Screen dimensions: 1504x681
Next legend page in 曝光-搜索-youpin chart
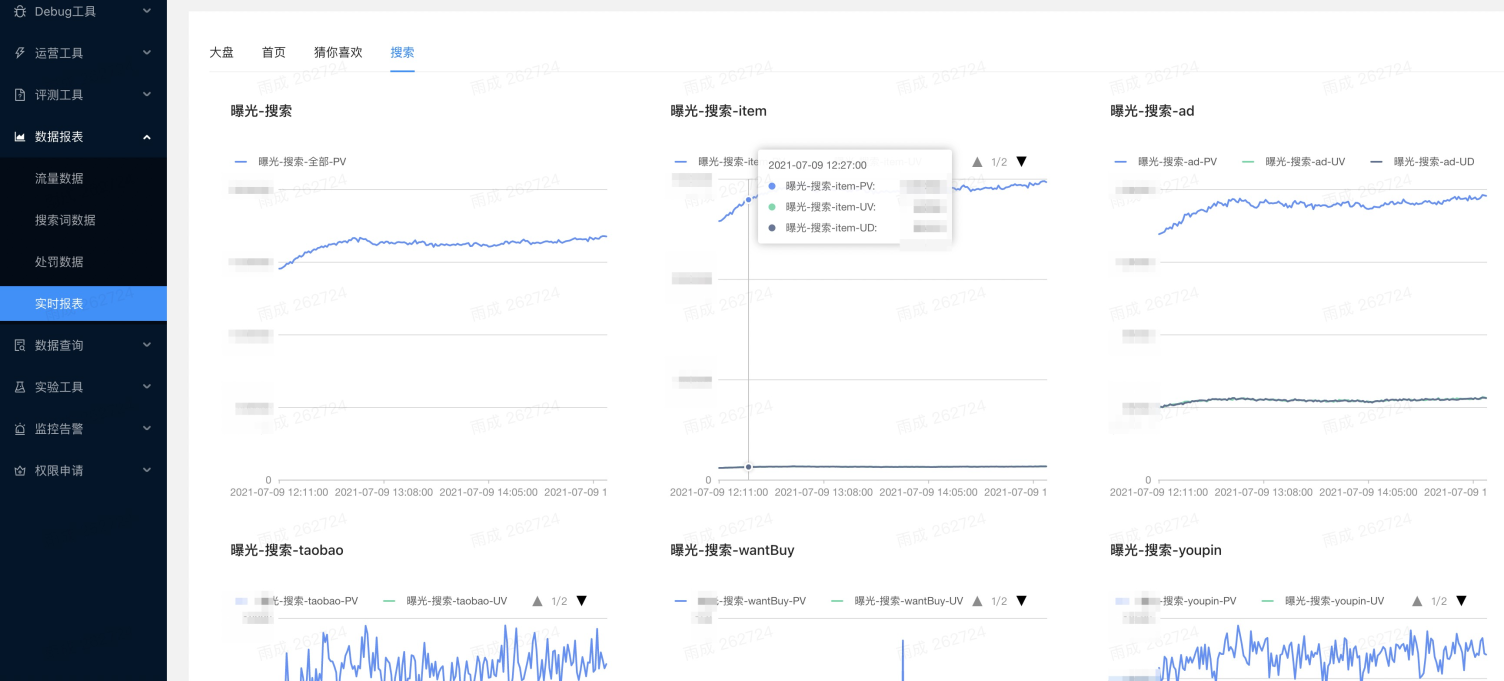[1461, 601]
